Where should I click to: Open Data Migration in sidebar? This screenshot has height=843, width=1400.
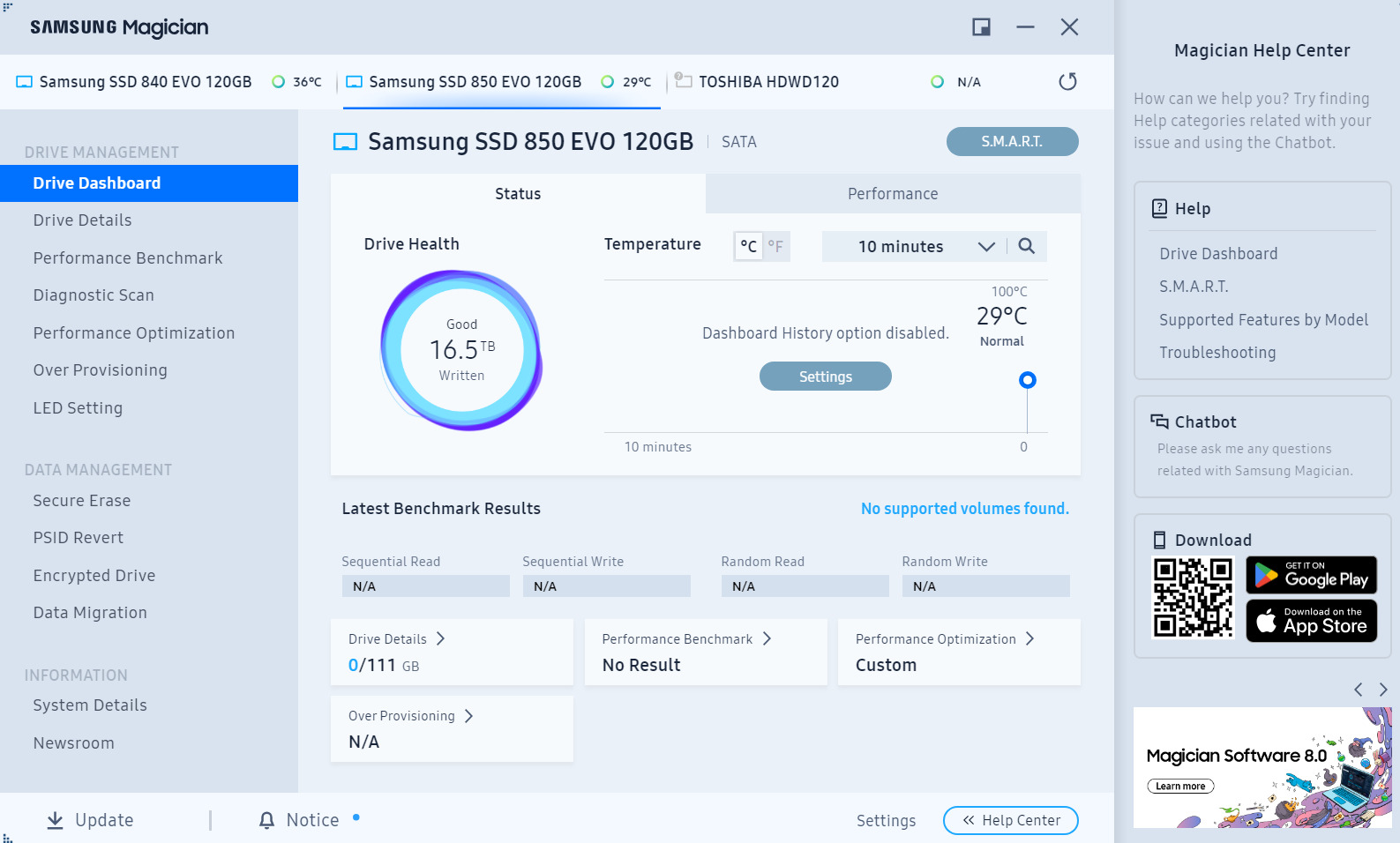pyautogui.click(x=149, y=613)
